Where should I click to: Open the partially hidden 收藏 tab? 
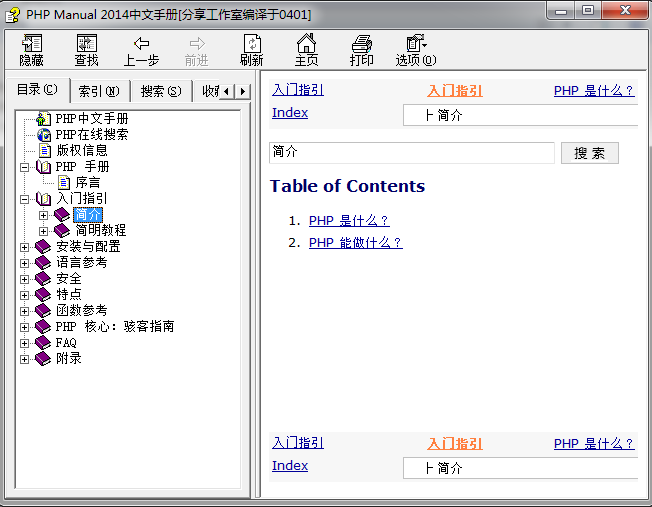coord(207,91)
